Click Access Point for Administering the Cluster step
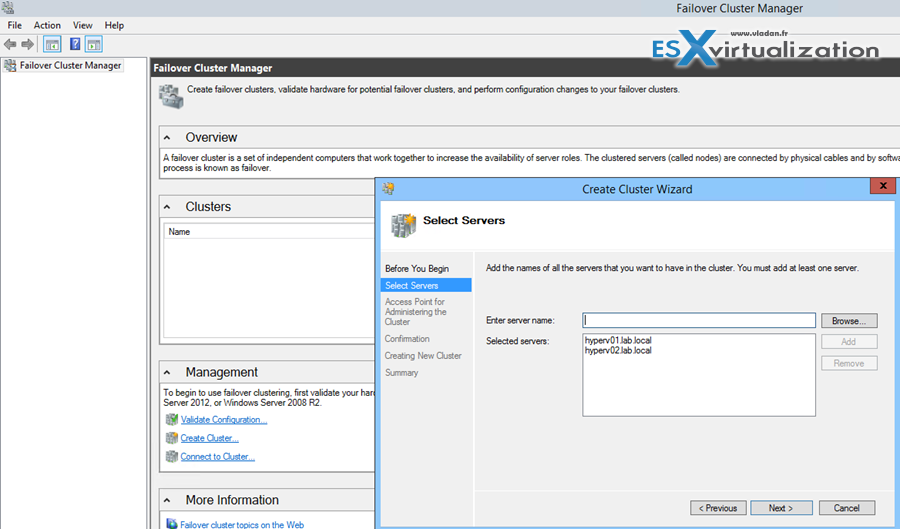Viewport: 900px width, 529px height. [x=416, y=312]
